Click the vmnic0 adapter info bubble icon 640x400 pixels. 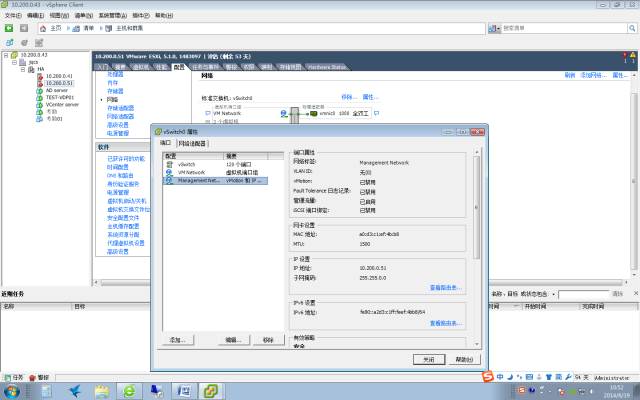pyautogui.click(x=376, y=113)
